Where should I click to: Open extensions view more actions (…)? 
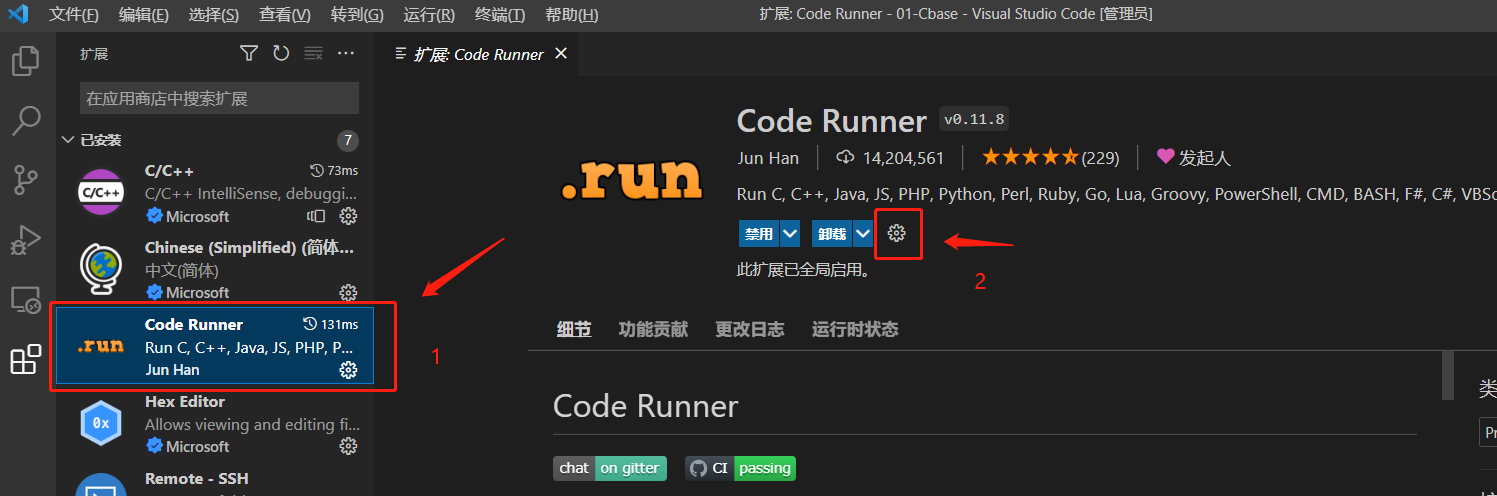coord(346,53)
